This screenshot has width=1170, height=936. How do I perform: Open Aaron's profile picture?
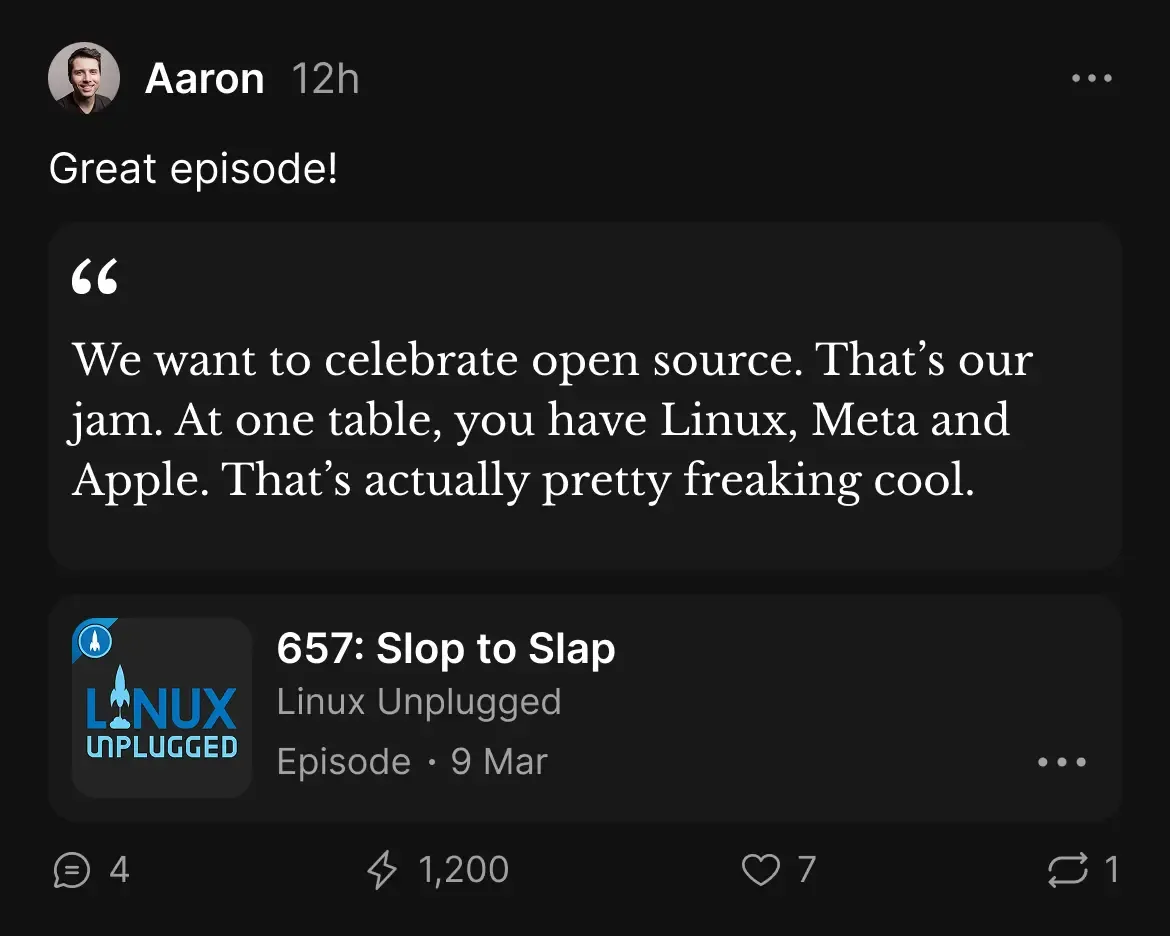[x=84, y=78]
